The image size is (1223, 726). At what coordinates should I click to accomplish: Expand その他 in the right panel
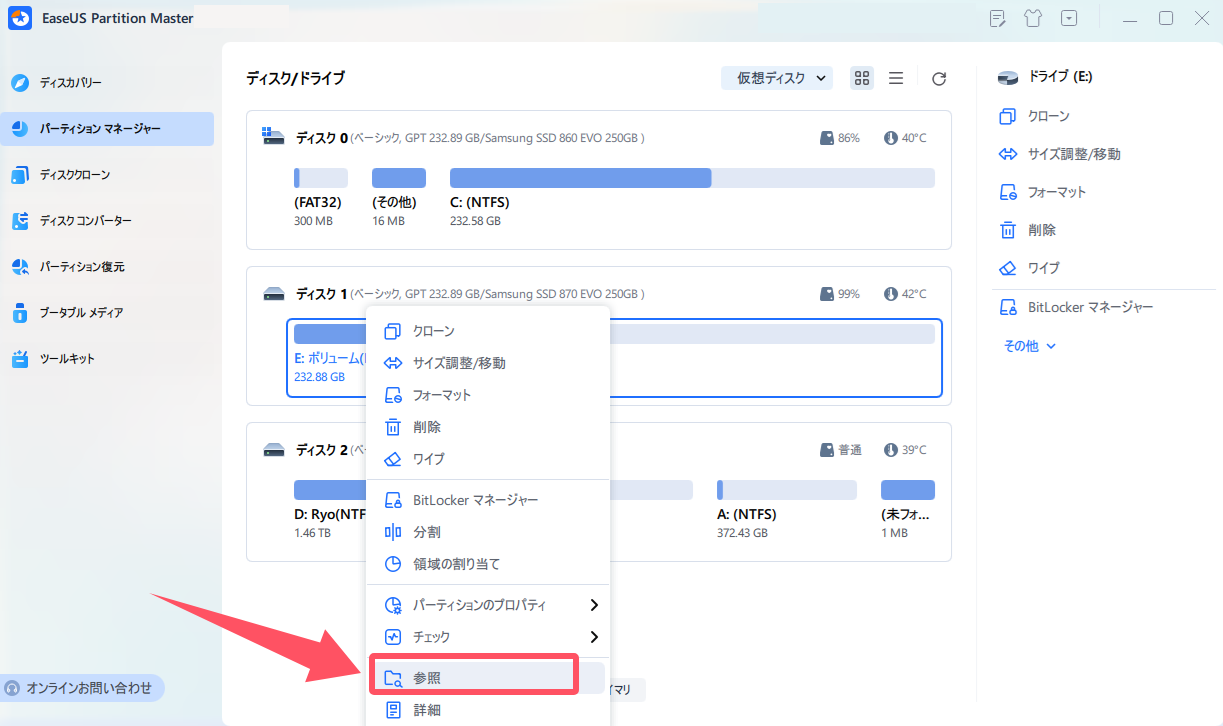coord(1030,346)
